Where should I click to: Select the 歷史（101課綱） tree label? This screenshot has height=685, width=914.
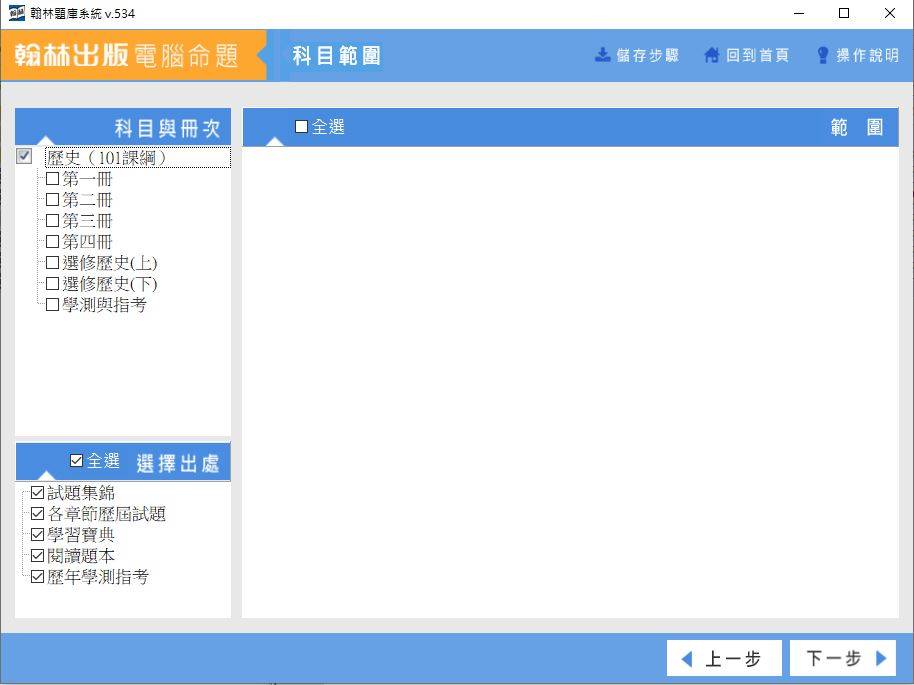138,157
